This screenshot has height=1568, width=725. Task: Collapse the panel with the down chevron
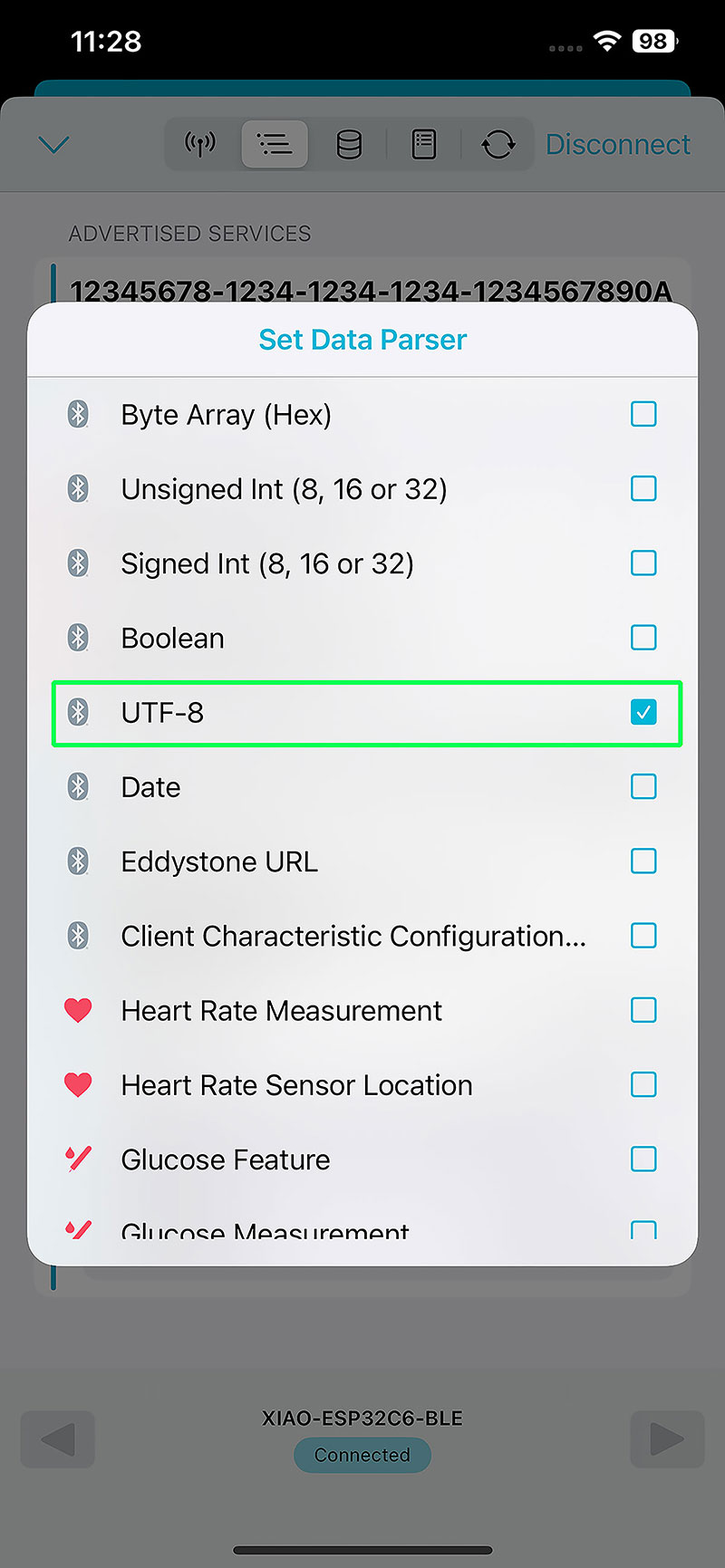[54, 145]
